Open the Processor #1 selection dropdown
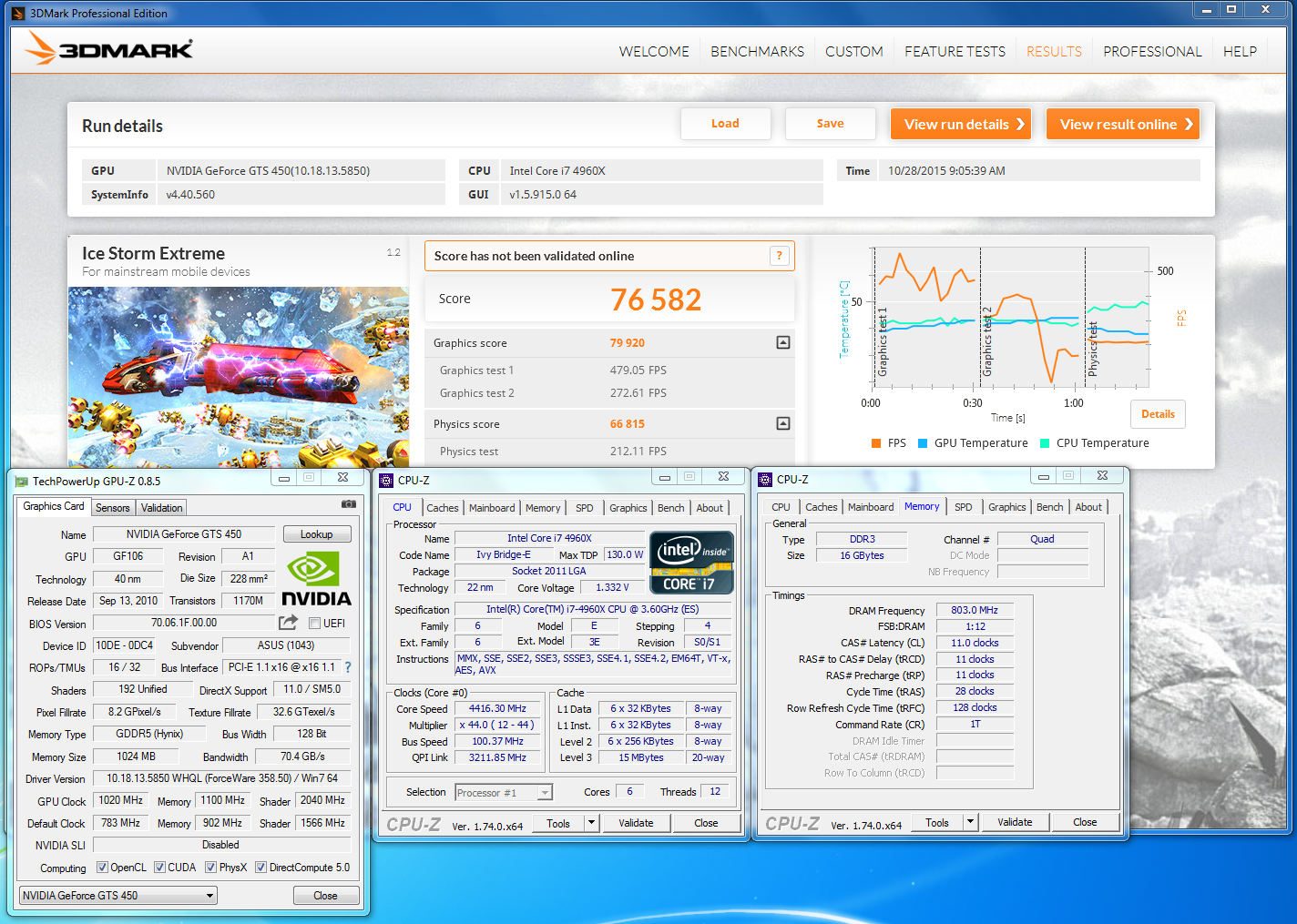The height and width of the screenshot is (924, 1297). pyautogui.click(x=504, y=793)
